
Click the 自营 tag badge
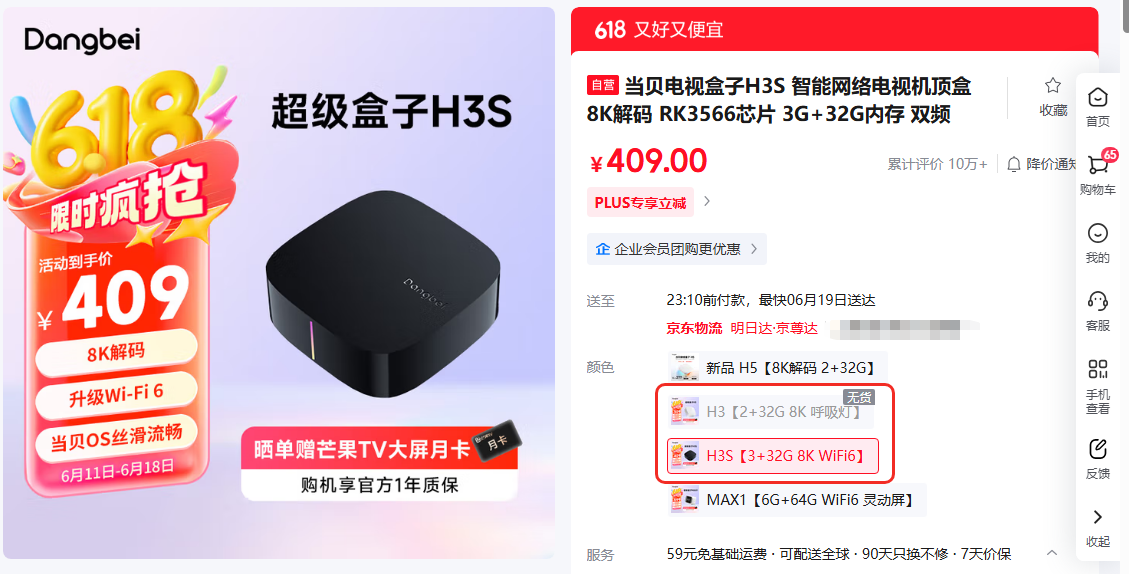coord(603,85)
